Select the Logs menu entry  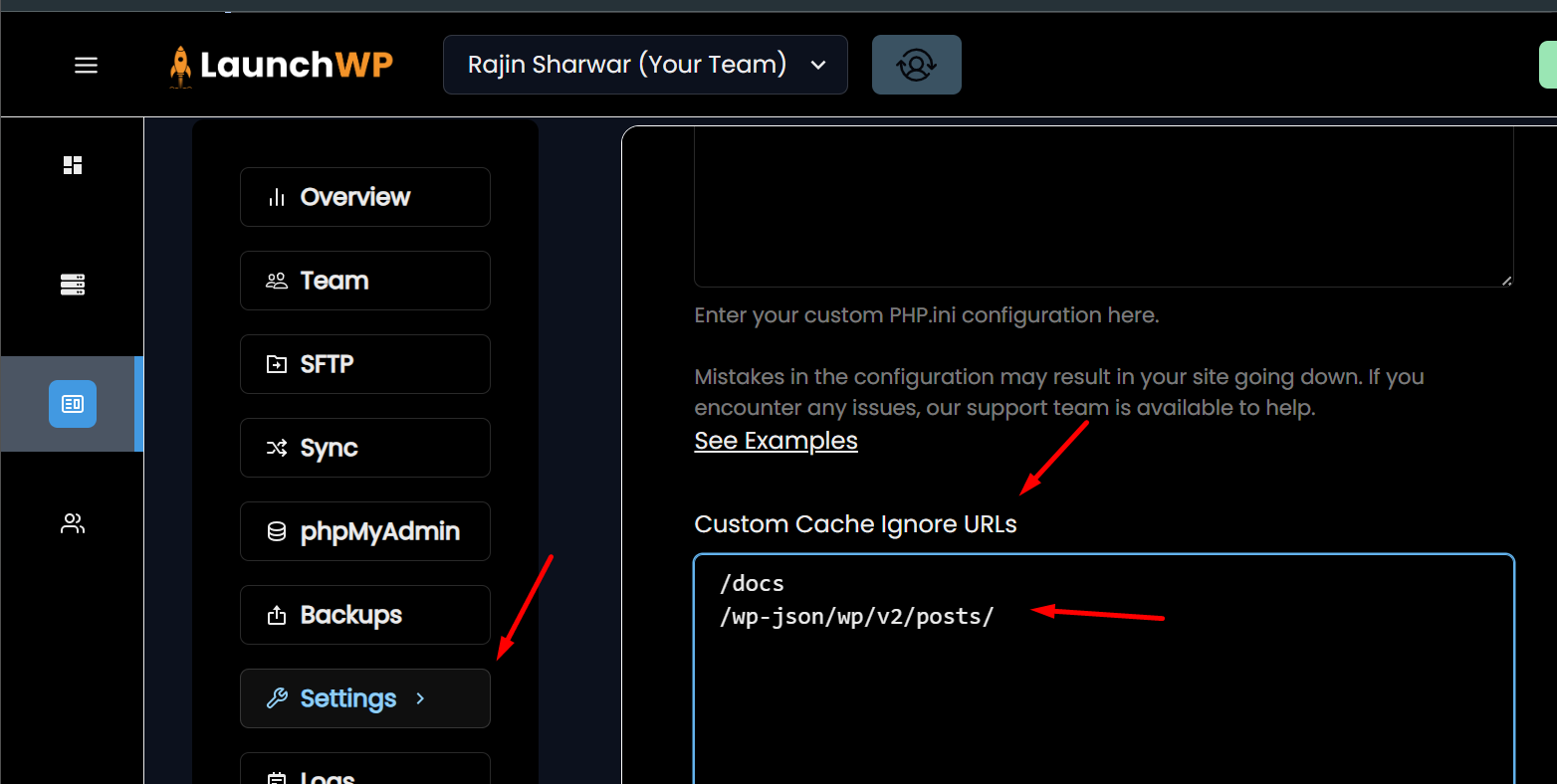click(364, 774)
